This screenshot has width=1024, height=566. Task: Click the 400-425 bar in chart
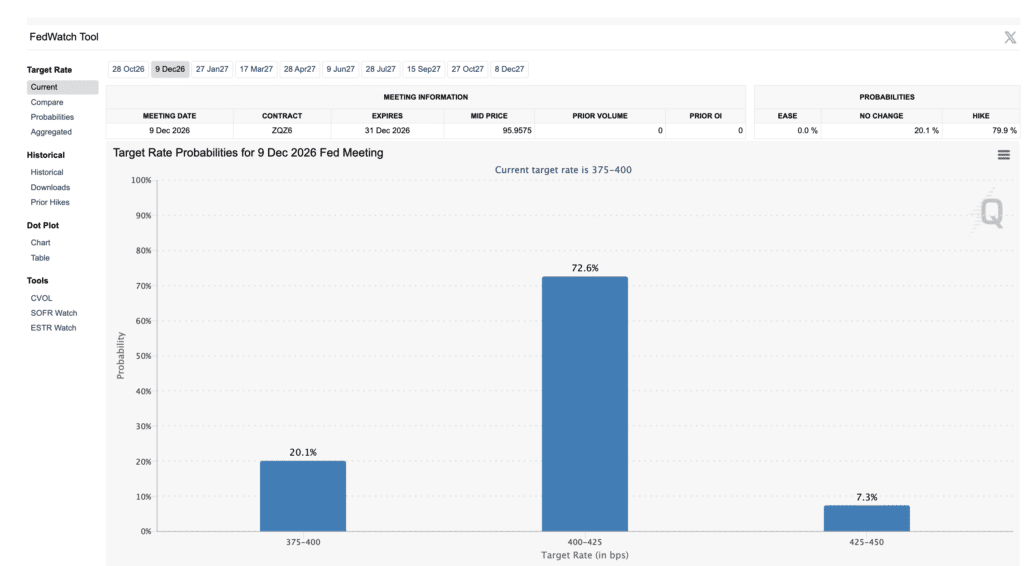click(585, 404)
